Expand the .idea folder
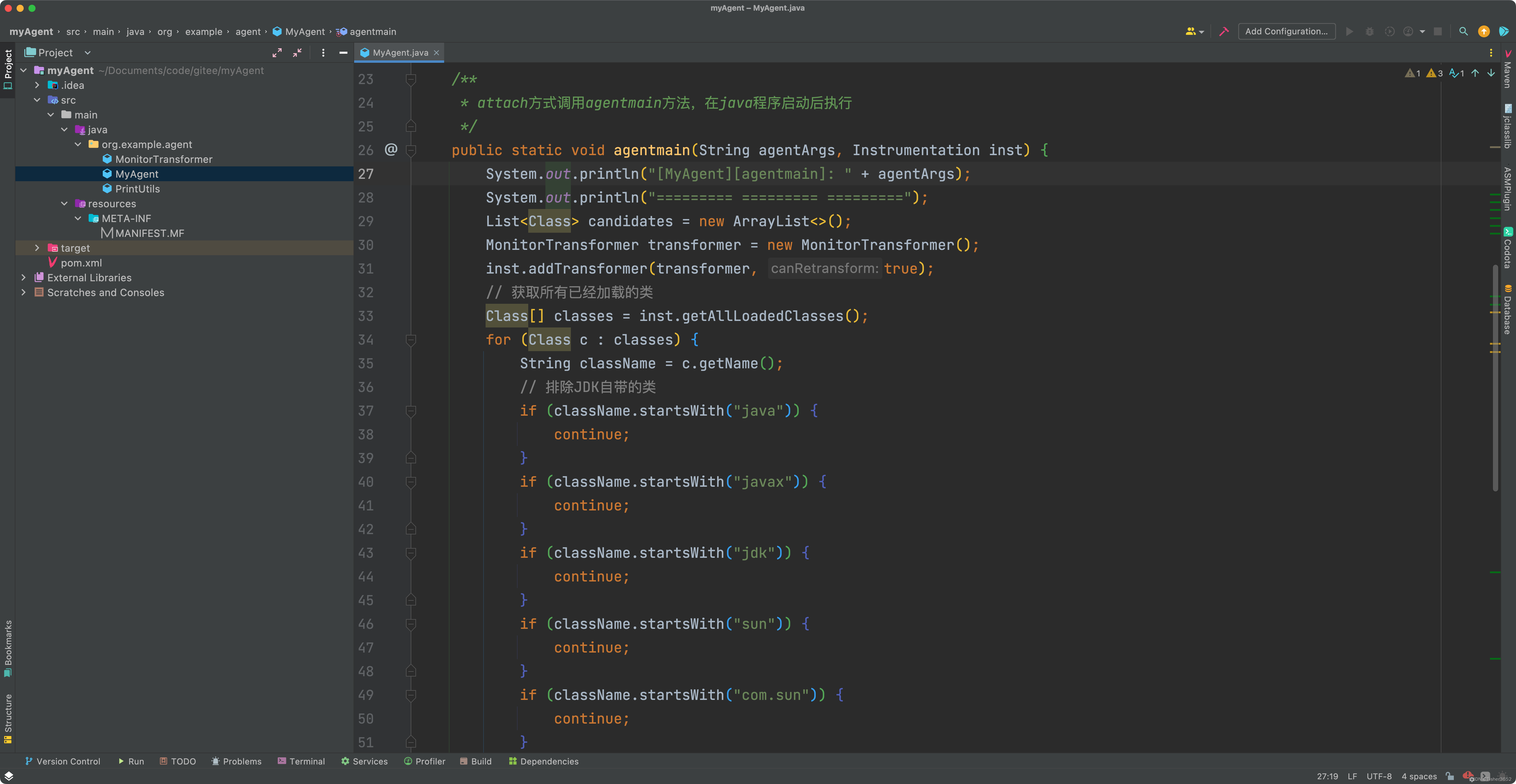1516x784 pixels. click(37, 85)
